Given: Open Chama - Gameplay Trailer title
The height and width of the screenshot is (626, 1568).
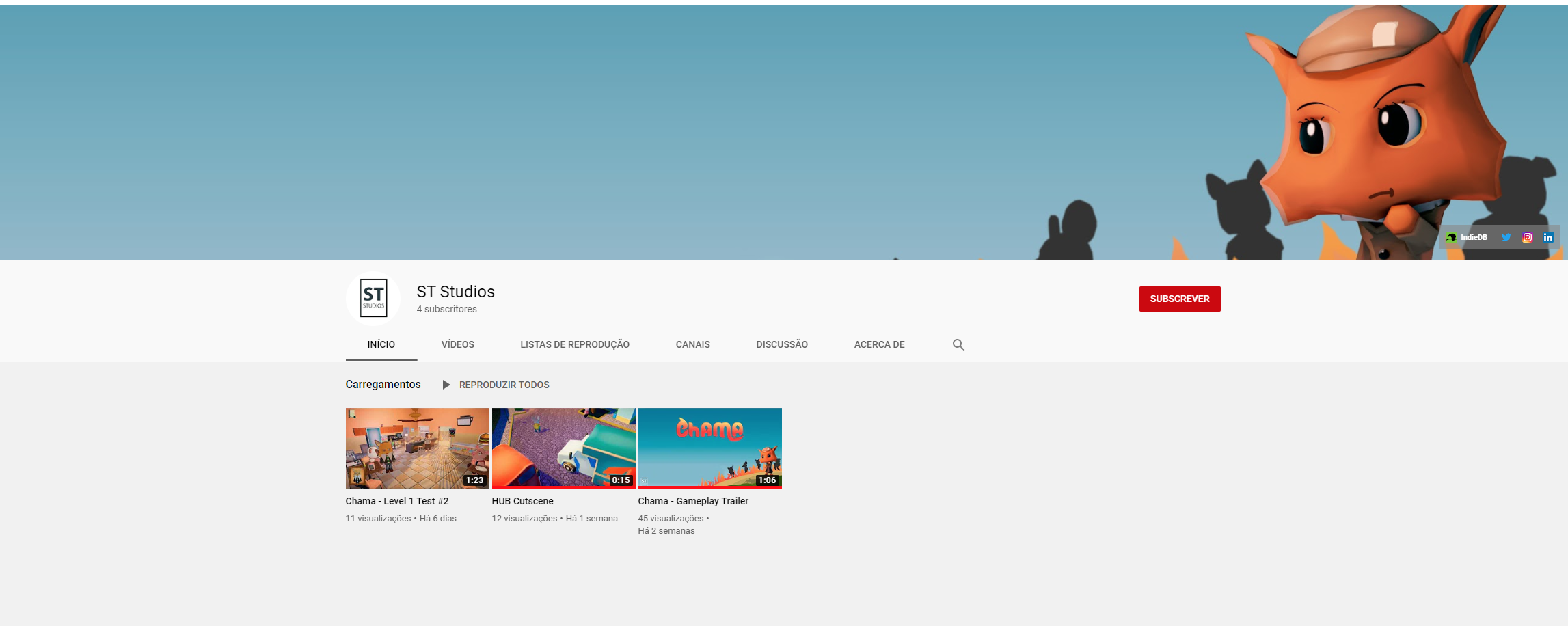Looking at the screenshot, I should tap(693, 501).
